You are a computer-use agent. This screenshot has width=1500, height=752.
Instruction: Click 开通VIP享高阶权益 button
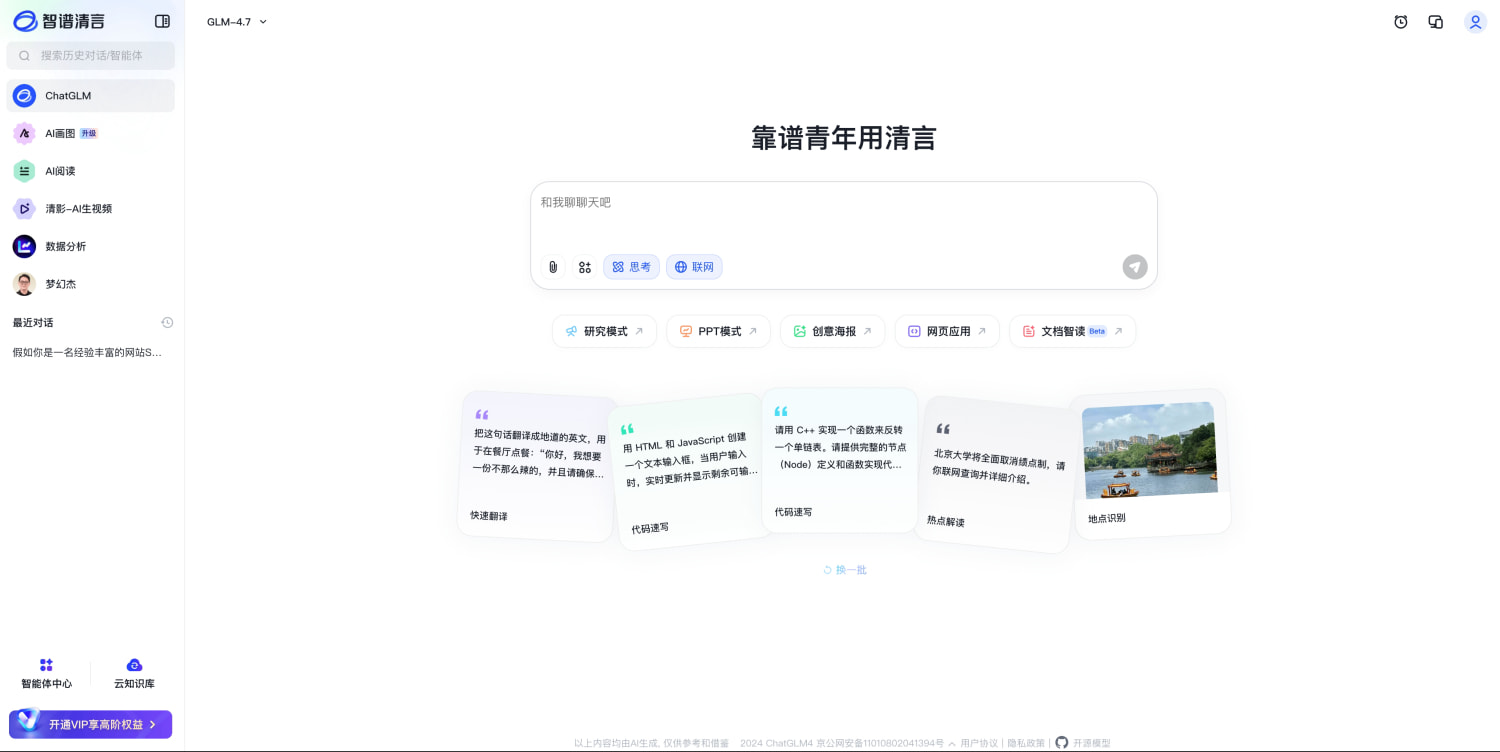(x=91, y=724)
